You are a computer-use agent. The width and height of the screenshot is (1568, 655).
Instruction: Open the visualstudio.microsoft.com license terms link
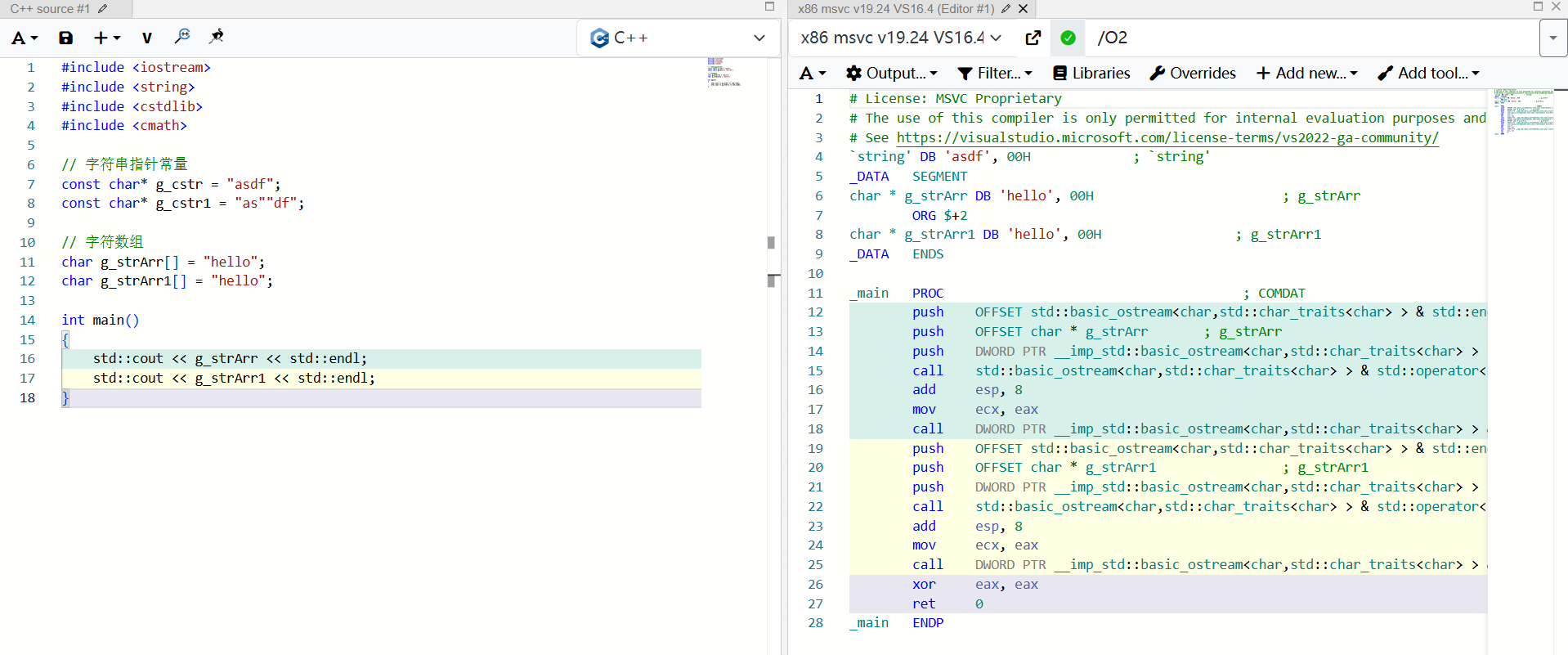pos(1167,137)
